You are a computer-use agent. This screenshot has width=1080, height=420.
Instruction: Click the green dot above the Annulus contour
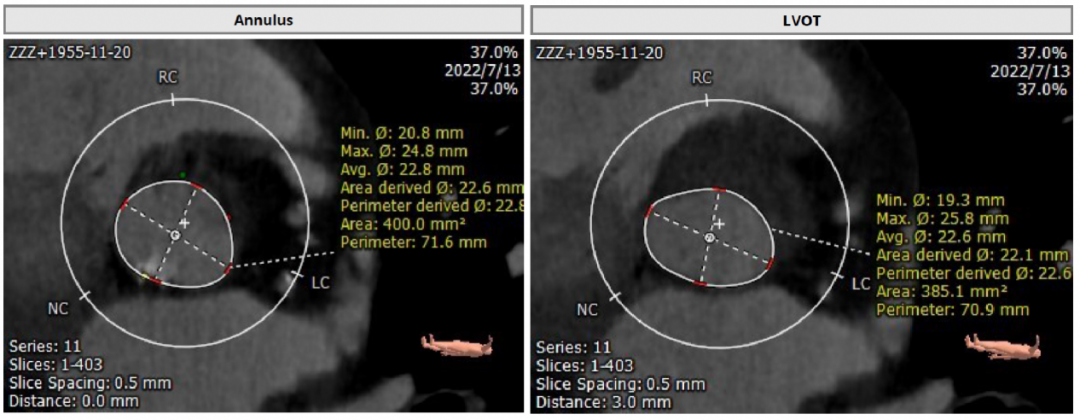[x=182, y=175]
